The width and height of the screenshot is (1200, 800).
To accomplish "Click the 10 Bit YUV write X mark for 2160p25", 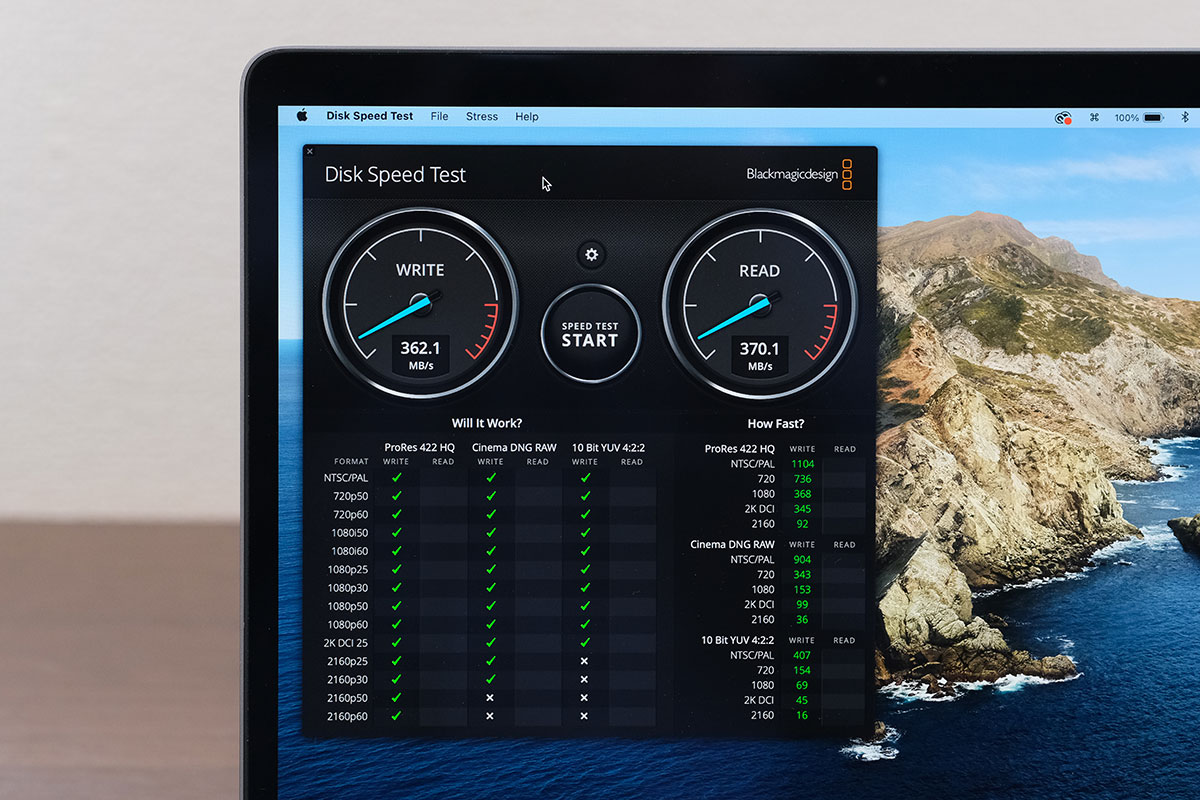I will [585, 661].
